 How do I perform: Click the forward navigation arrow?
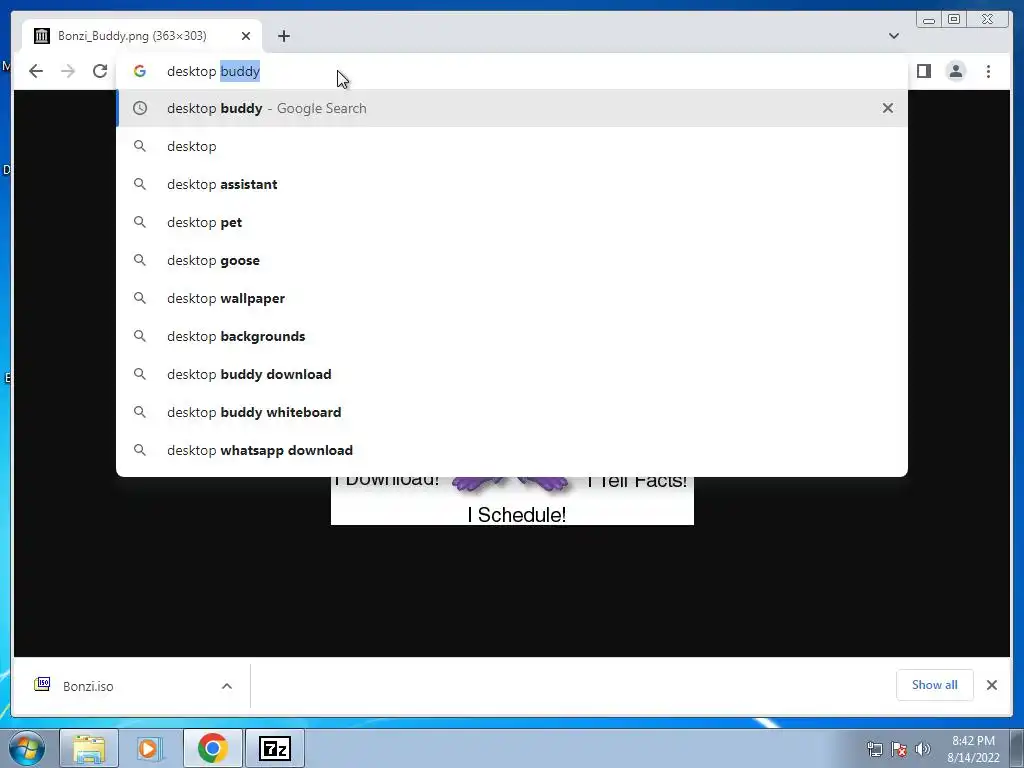(68, 71)
